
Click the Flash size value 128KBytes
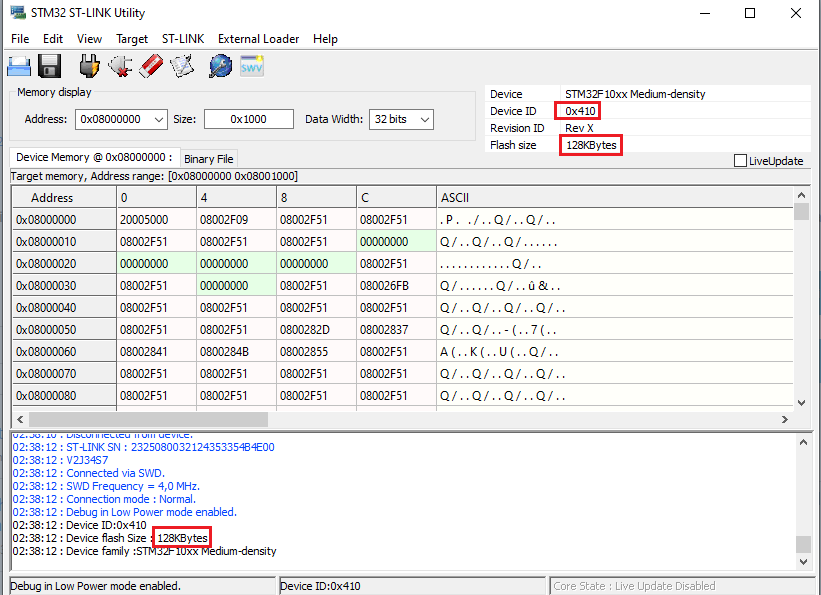coord(591,145)
